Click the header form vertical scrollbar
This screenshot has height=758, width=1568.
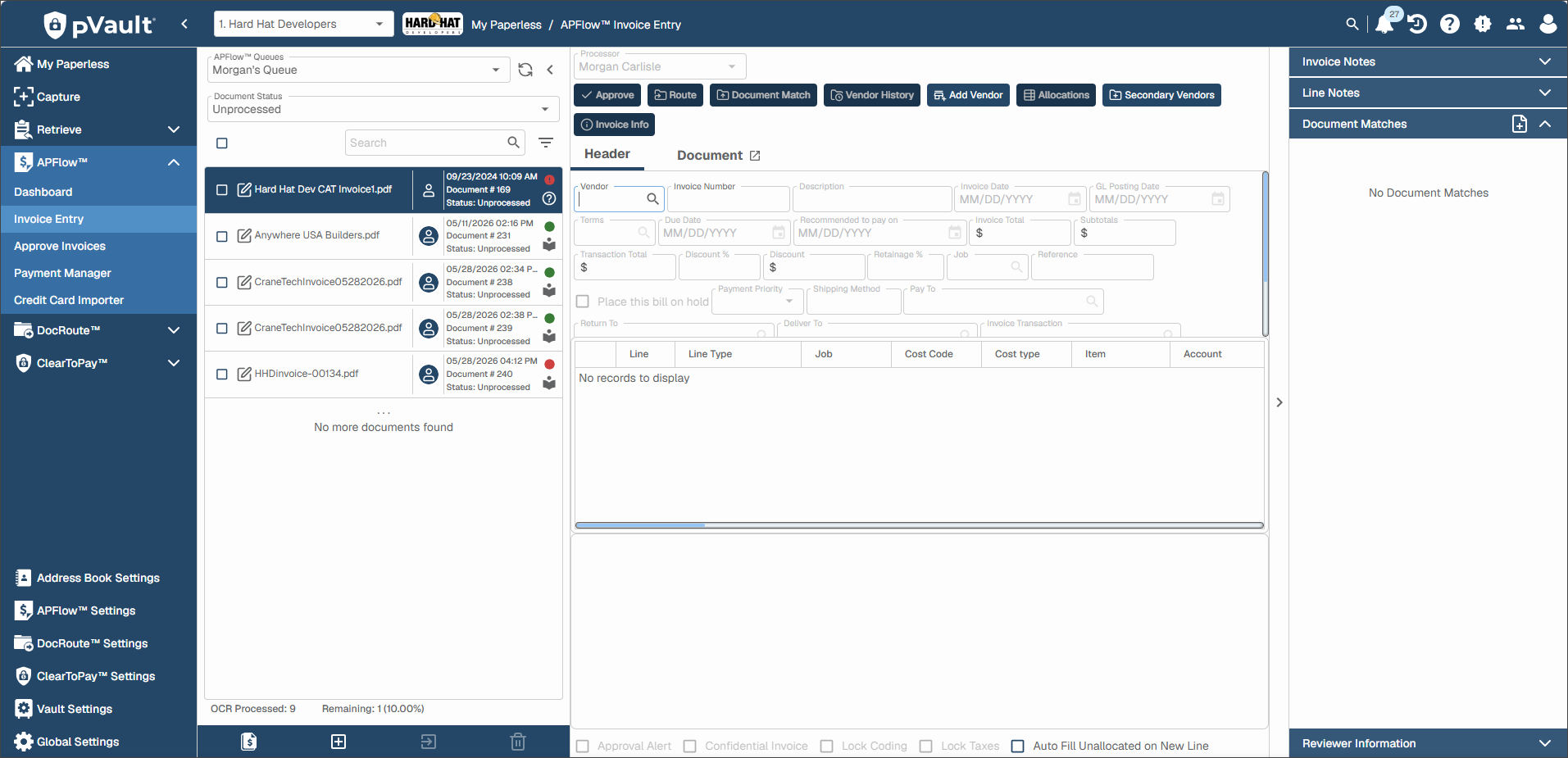click(1266, 225)
